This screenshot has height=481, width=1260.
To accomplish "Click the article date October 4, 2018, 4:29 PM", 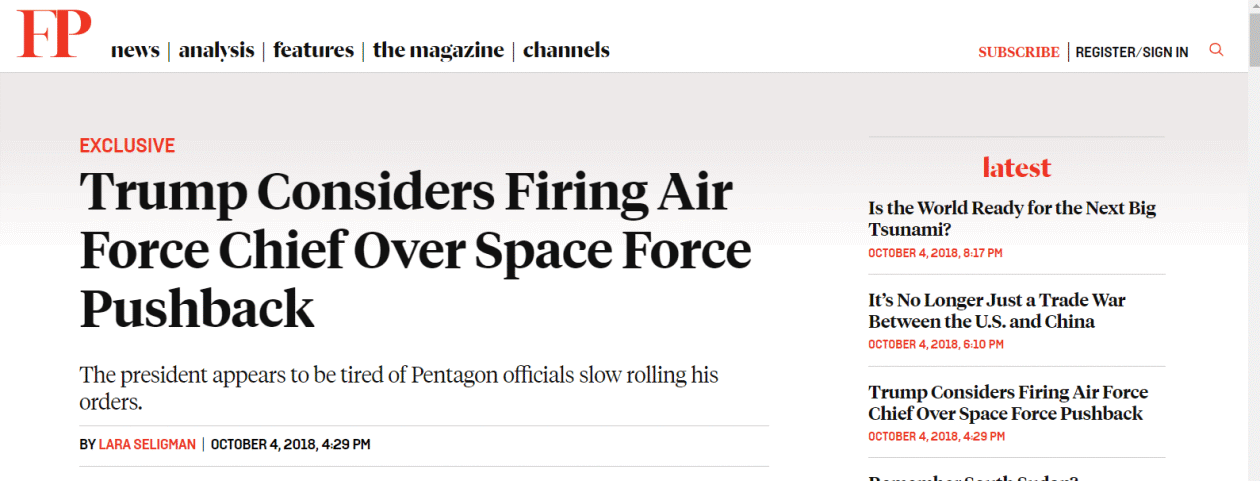I will [x=290, y=444].
